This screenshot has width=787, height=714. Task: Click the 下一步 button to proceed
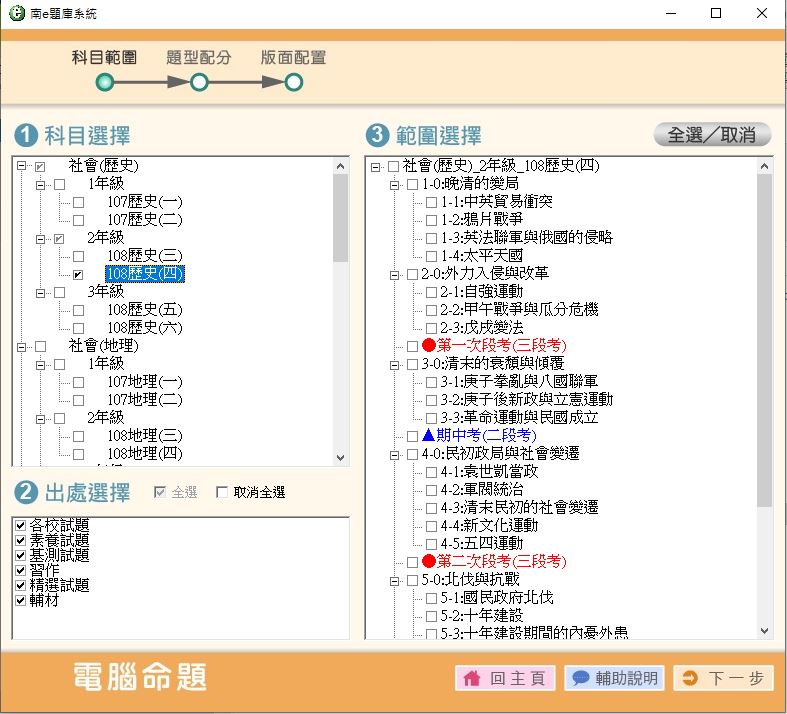coord(723,678)
